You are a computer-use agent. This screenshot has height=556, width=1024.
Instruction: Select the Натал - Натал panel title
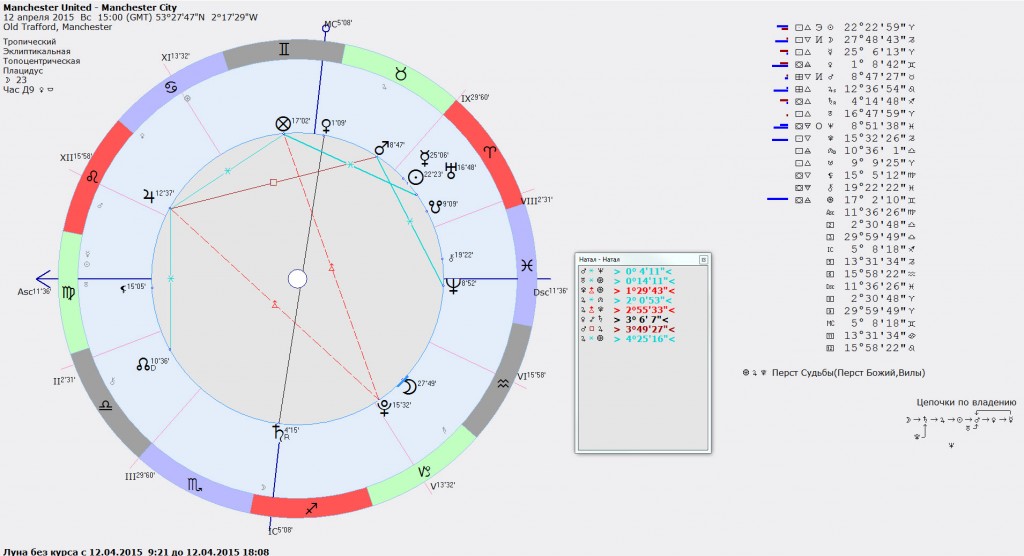tap(600, 259)
